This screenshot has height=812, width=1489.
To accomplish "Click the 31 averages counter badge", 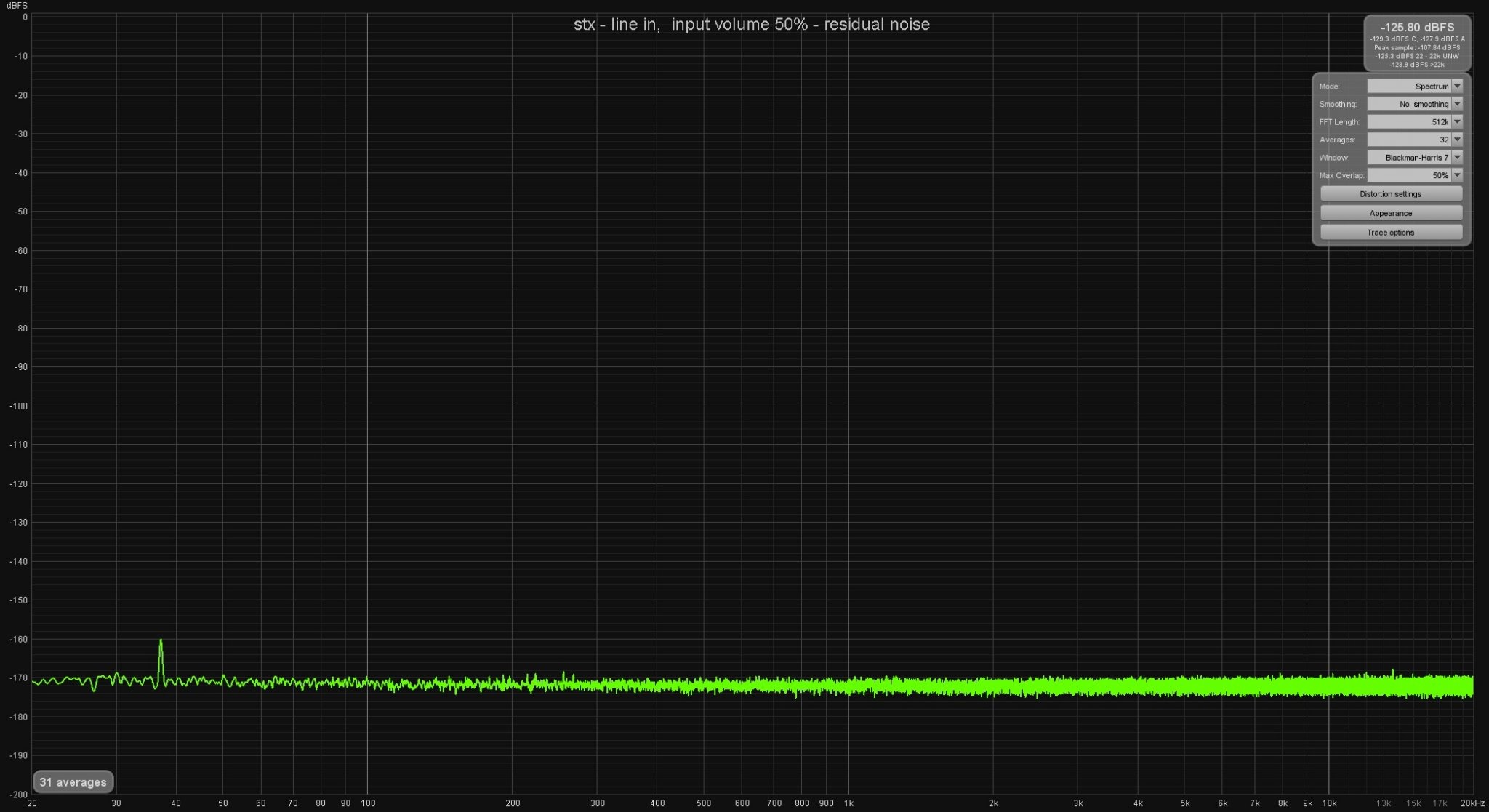I will point(73,782).
